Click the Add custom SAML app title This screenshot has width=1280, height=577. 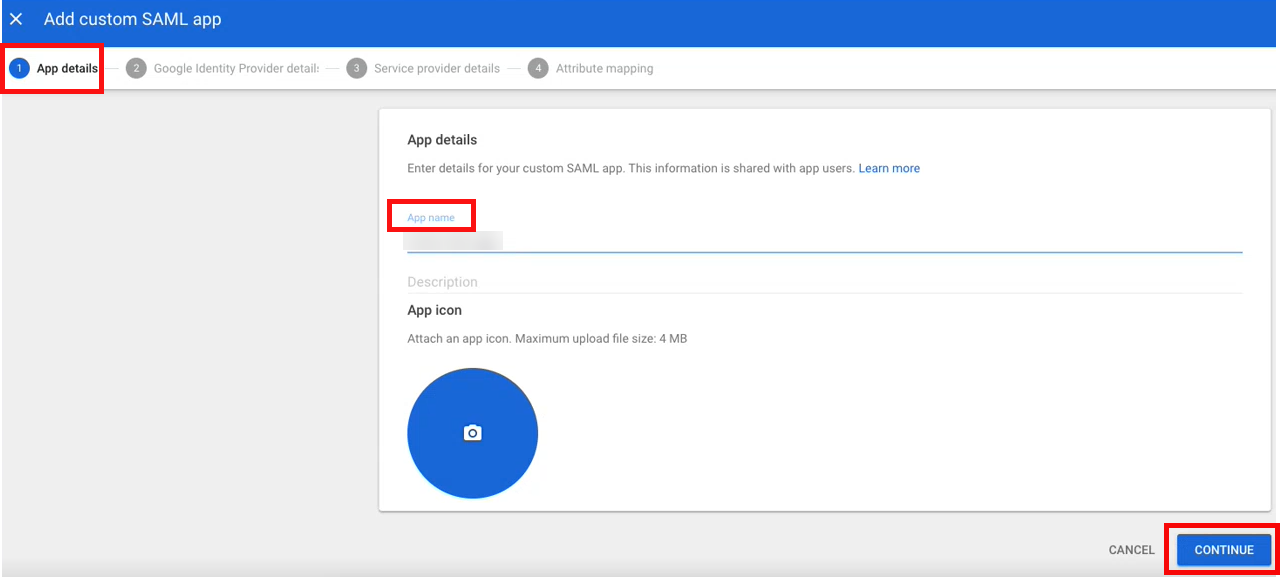(x=132, y=19)
